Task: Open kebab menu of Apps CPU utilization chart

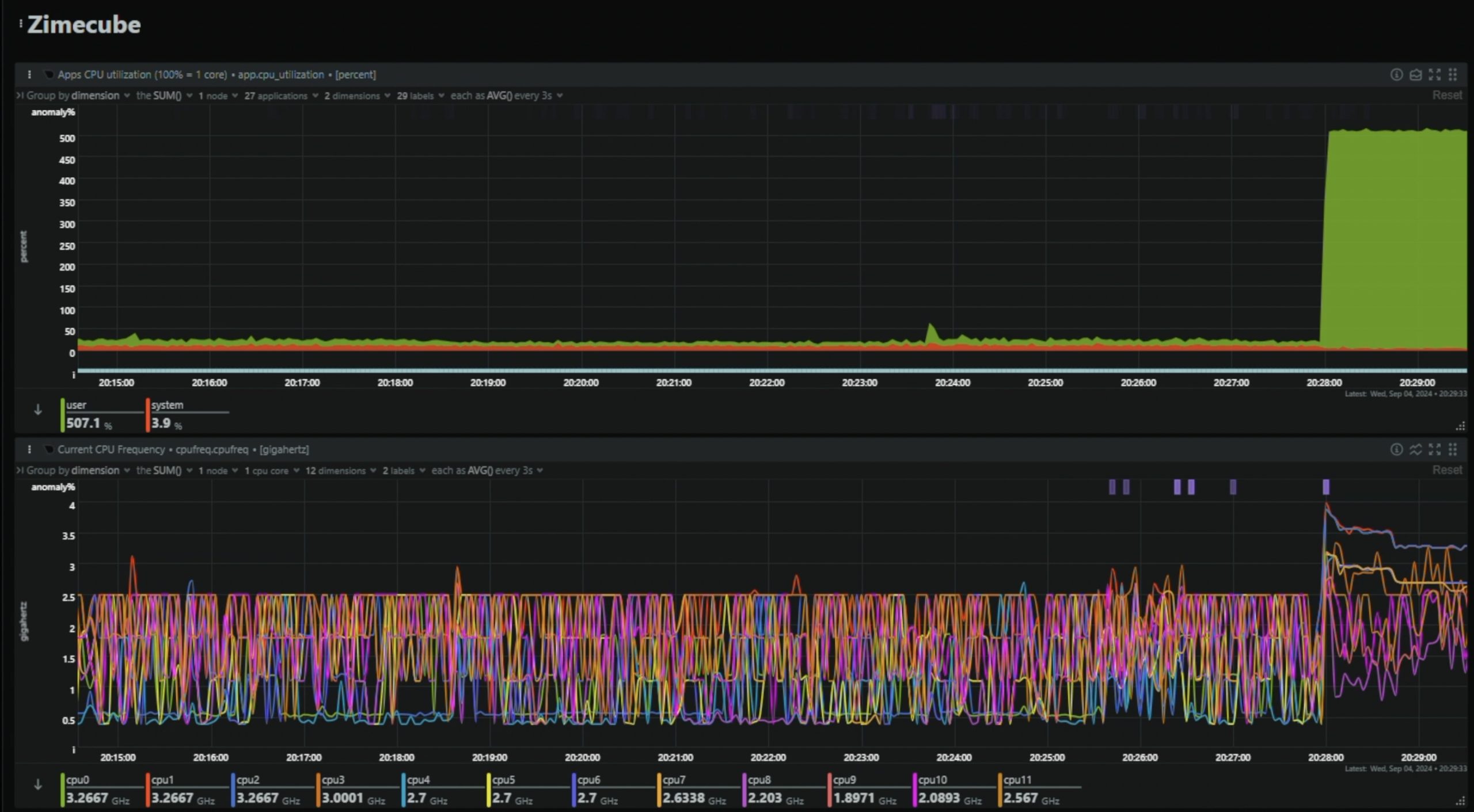Action: tap(29, 74)
